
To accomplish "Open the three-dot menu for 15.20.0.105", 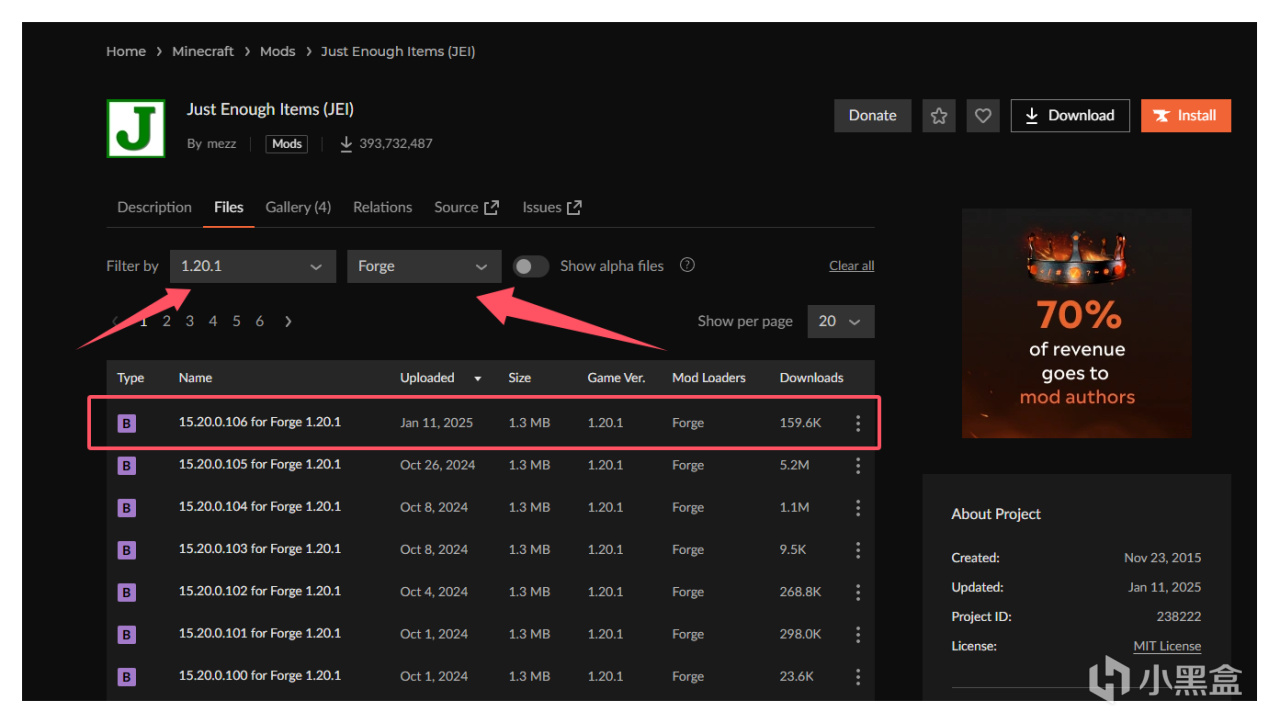I will pyautogui.click(x=857, y=465).
